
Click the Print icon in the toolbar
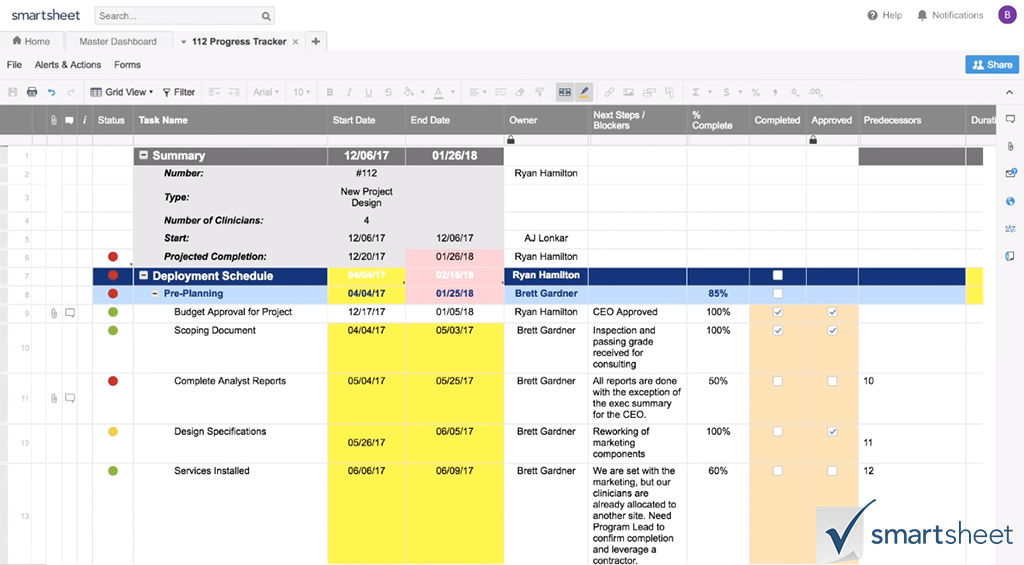pyautogui.click(x=32, y=92)
